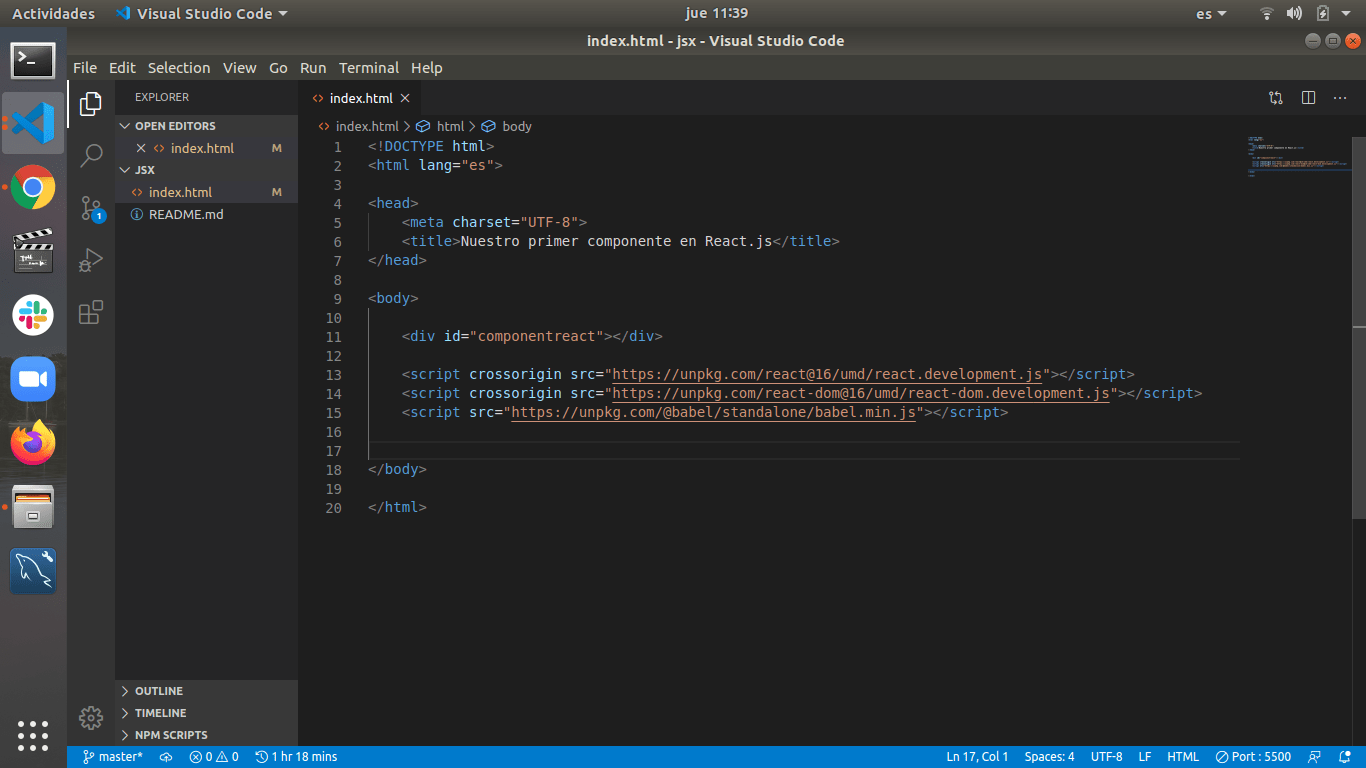Image resolution: width=1366 pixels, height=768 pixels.
Task: Change file encoding via UTF-8
Action: 1106,757
